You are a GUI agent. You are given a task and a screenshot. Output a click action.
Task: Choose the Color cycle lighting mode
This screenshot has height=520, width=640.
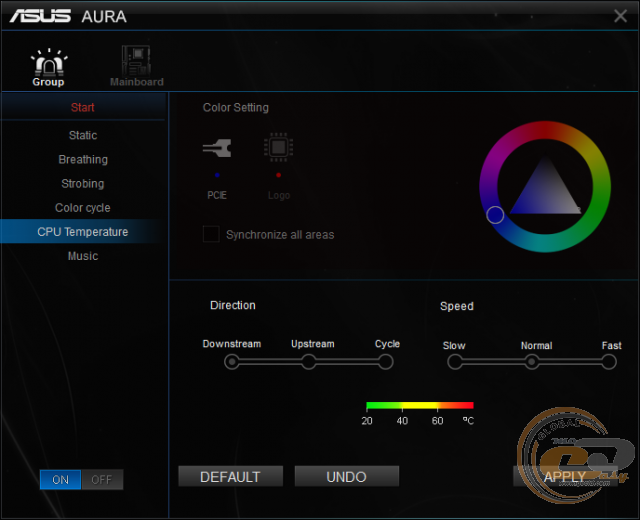(x=83, y=207)
